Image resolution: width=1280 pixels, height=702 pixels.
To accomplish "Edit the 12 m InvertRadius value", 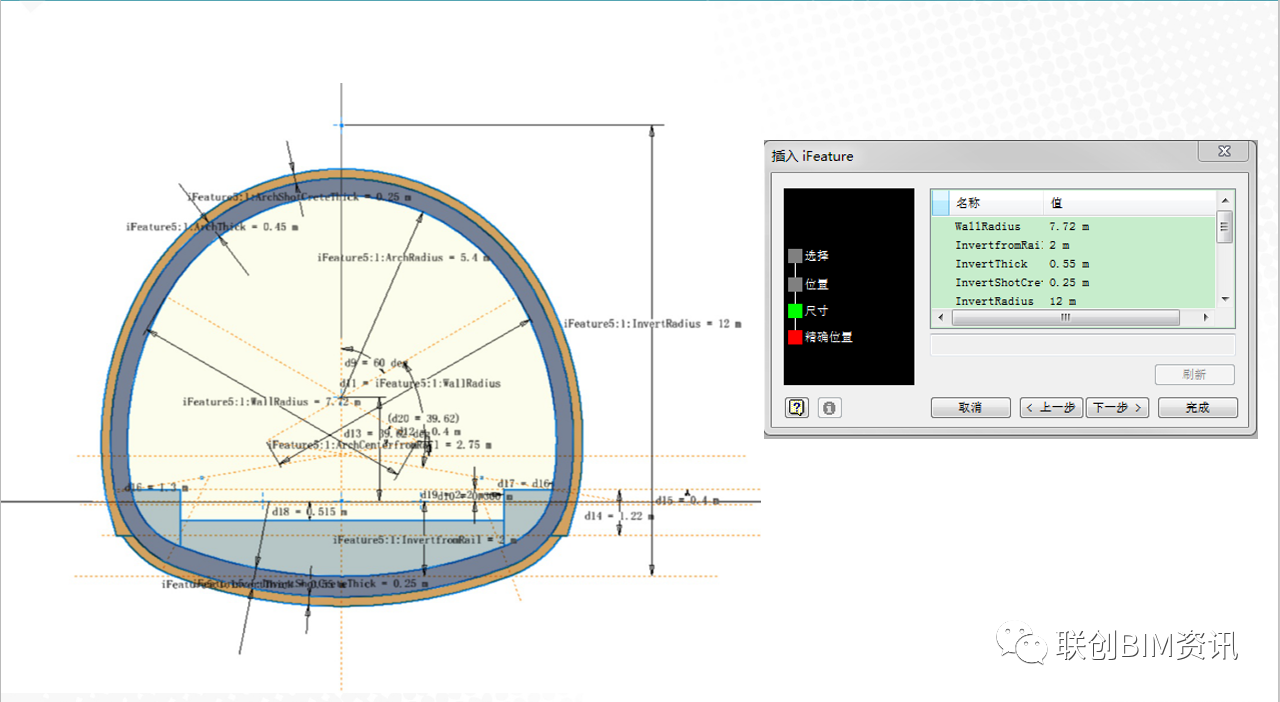I will click(1062, 301).
